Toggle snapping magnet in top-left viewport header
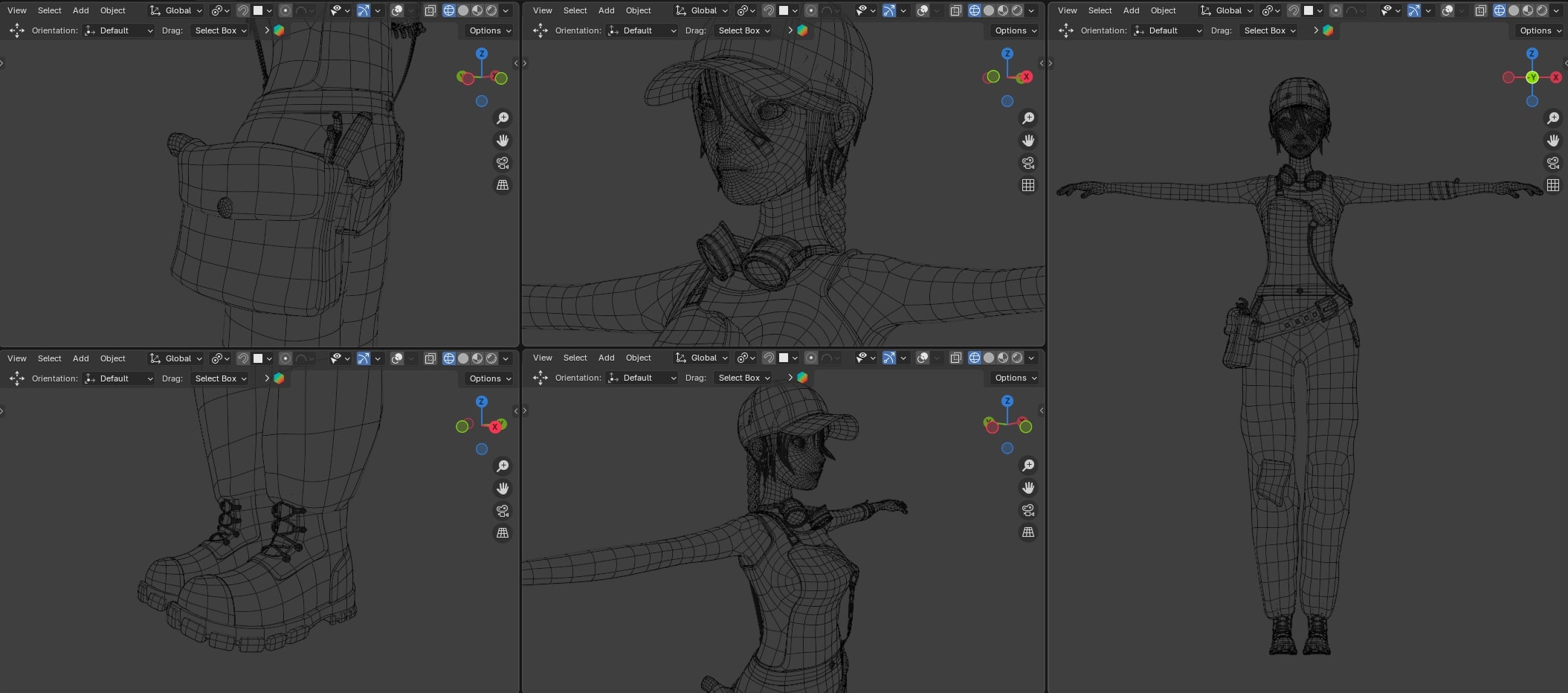This screenshot has height=693, width=1568. pos(243,10)
